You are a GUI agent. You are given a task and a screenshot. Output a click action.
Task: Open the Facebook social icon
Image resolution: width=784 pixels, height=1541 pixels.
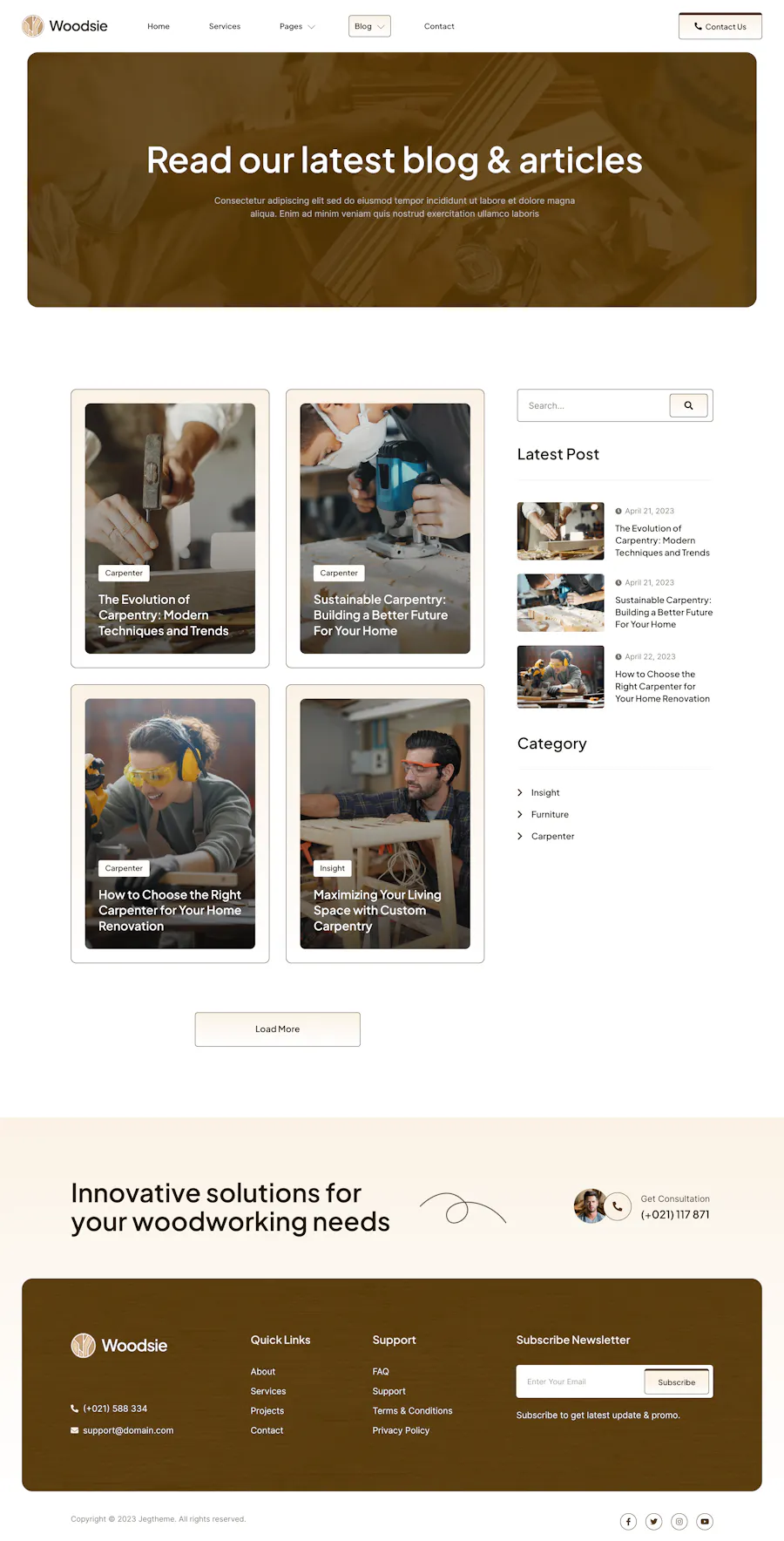coord(628,1521)
